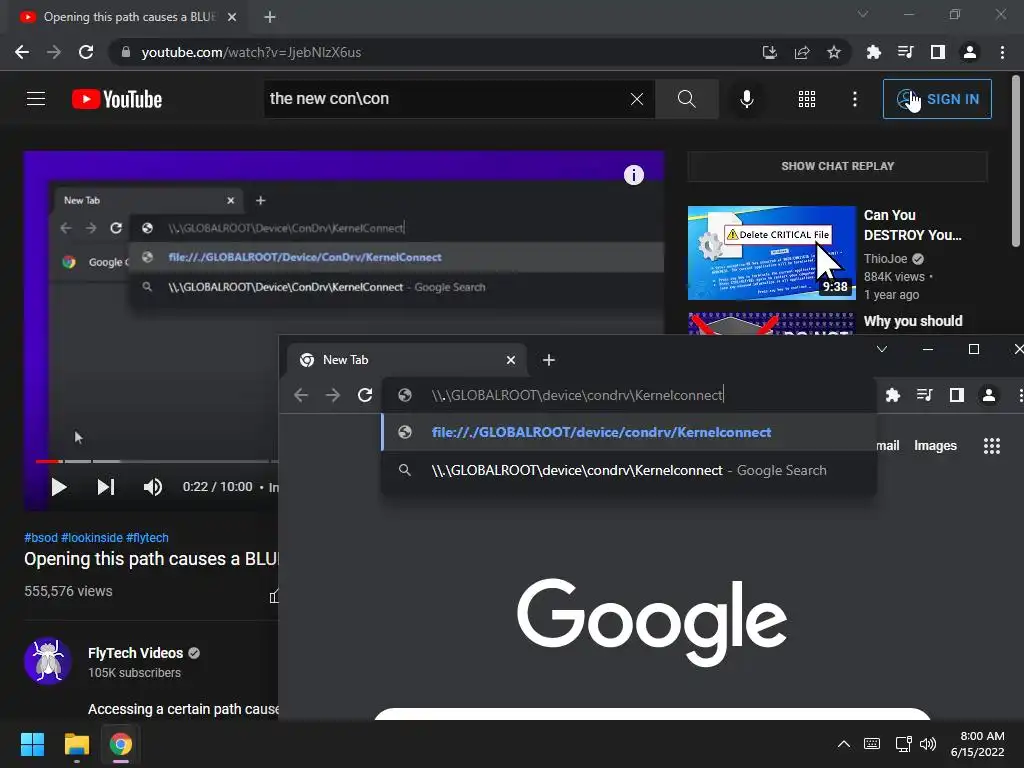1024x768 pixels.
Task: Toggle side panel icon in front window
Action: [x=957, y=394]
